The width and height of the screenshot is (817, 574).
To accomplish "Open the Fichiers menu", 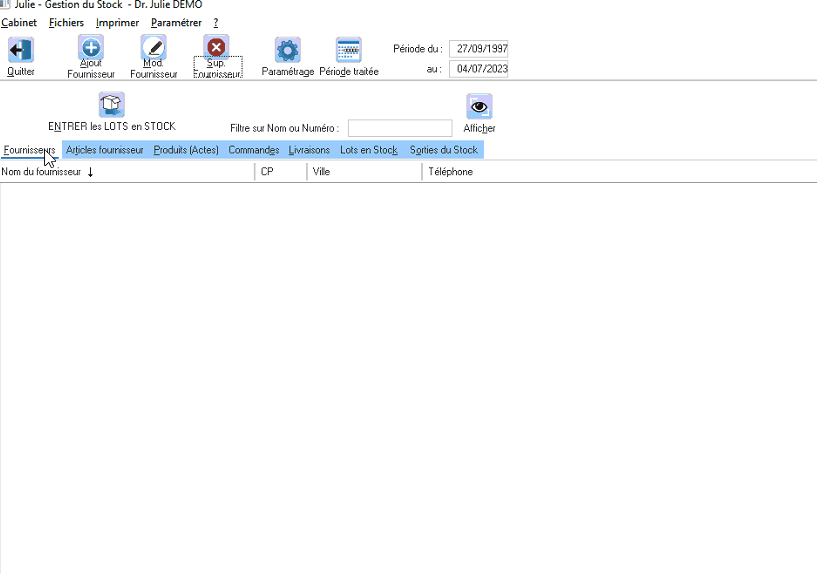I will click(x=66, y=22).
